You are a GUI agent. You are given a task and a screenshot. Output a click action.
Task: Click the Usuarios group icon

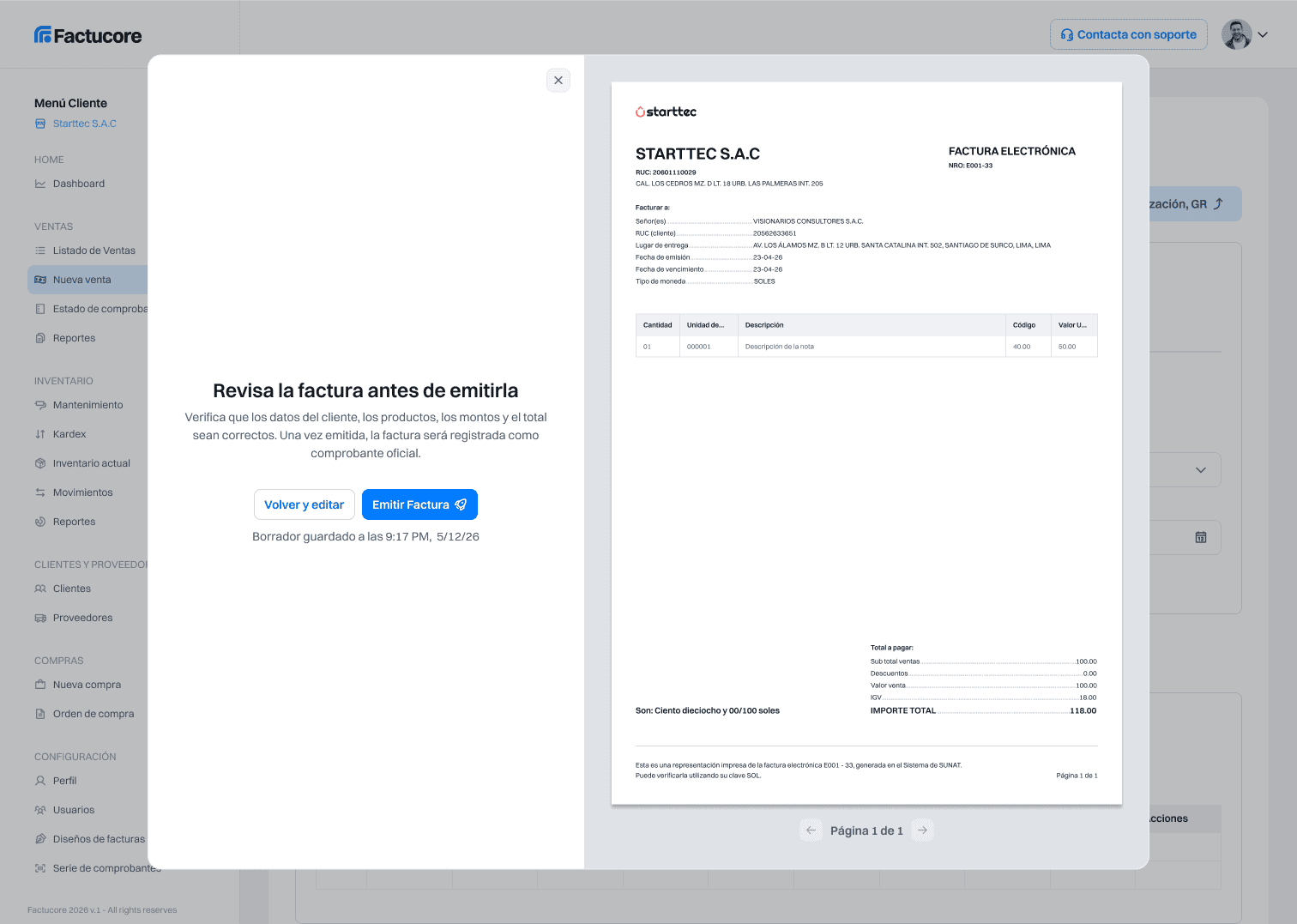(x=40, y=810)
